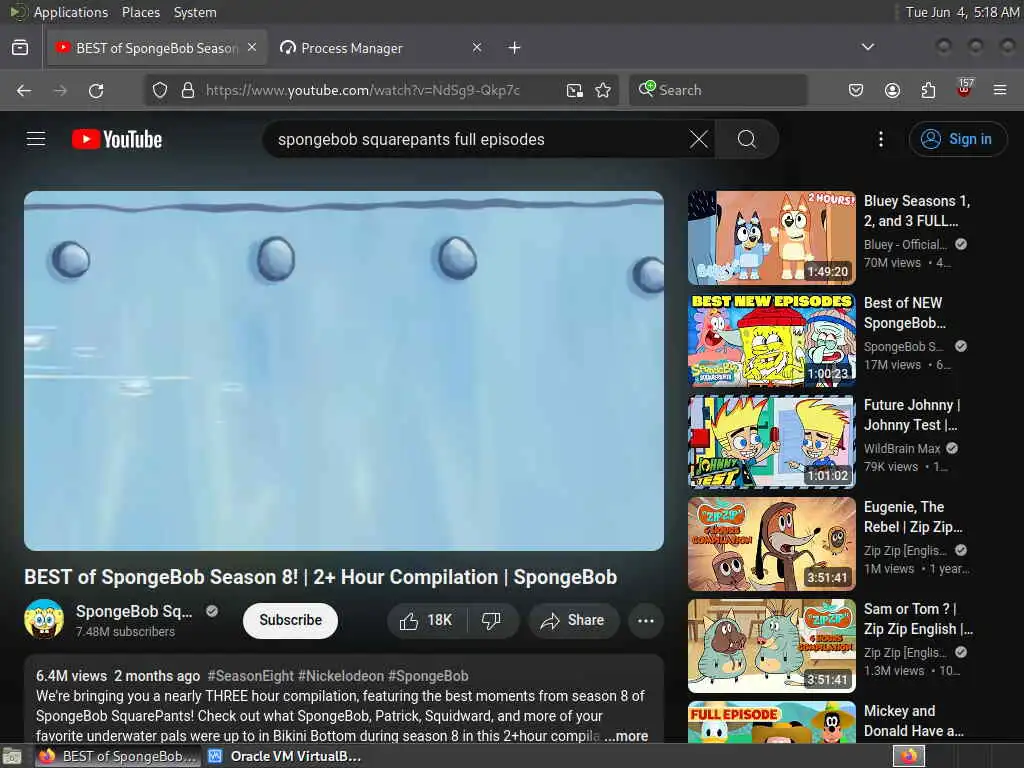The height and width of the screenshot is (768, 1024).
Task: Select the BEST of SpongeBob Season tab
Action: coord(157,48)
